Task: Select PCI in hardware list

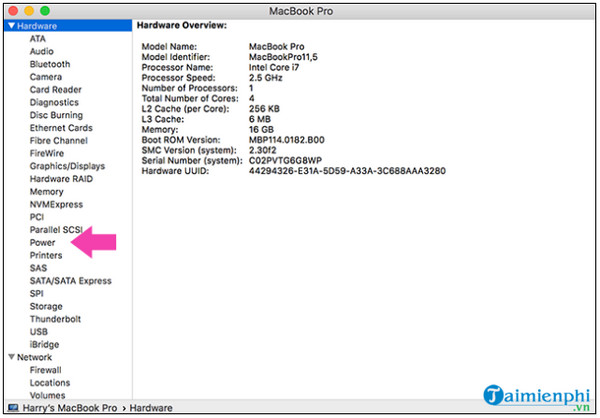Action: pos(37,217)
